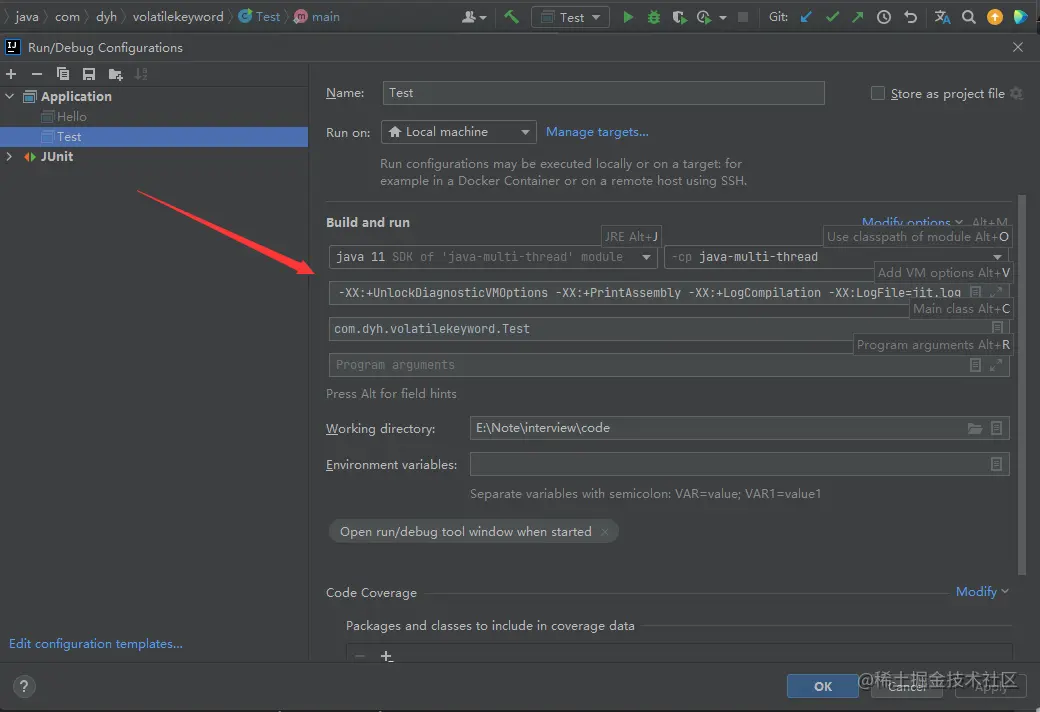This screenshot has width=1040, height=712.
Task: Expand the VM options field editor
Action: [996, 292]
